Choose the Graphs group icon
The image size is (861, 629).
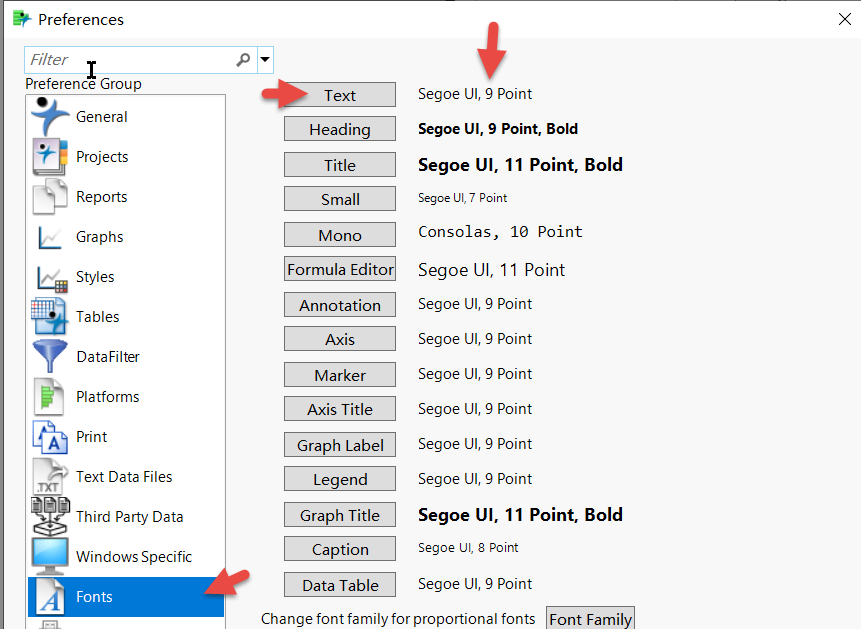pos(50,237)
